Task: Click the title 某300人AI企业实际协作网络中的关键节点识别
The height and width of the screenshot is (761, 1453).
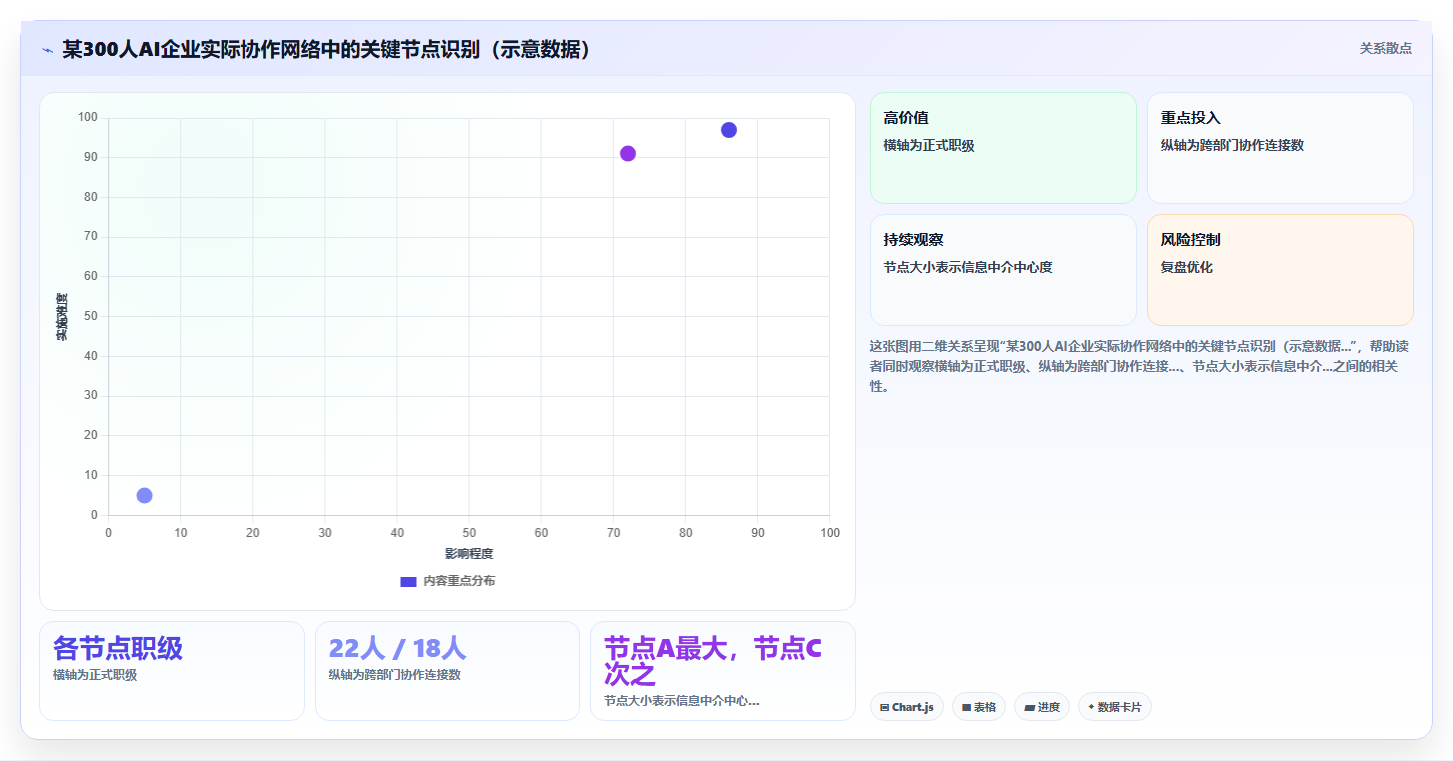Action: [326, 49]
